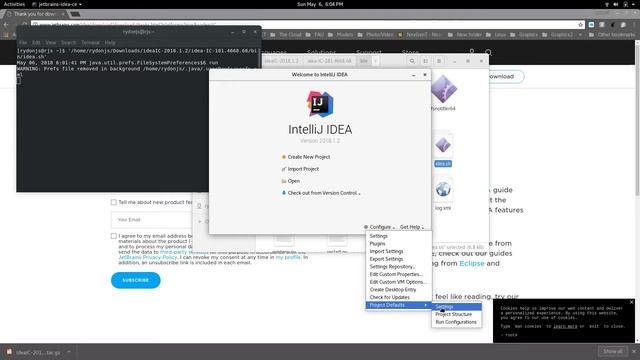
Task: Click top bar volume icon
Action: click(616, 4)
